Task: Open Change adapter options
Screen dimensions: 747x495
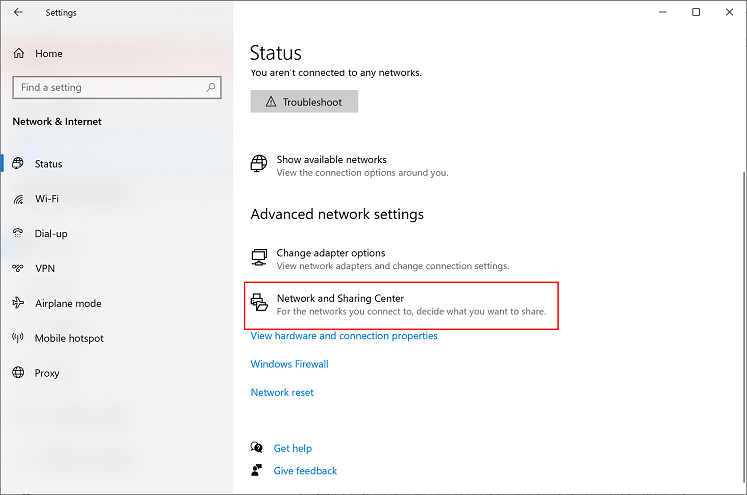Action: (x=330, y=254)
